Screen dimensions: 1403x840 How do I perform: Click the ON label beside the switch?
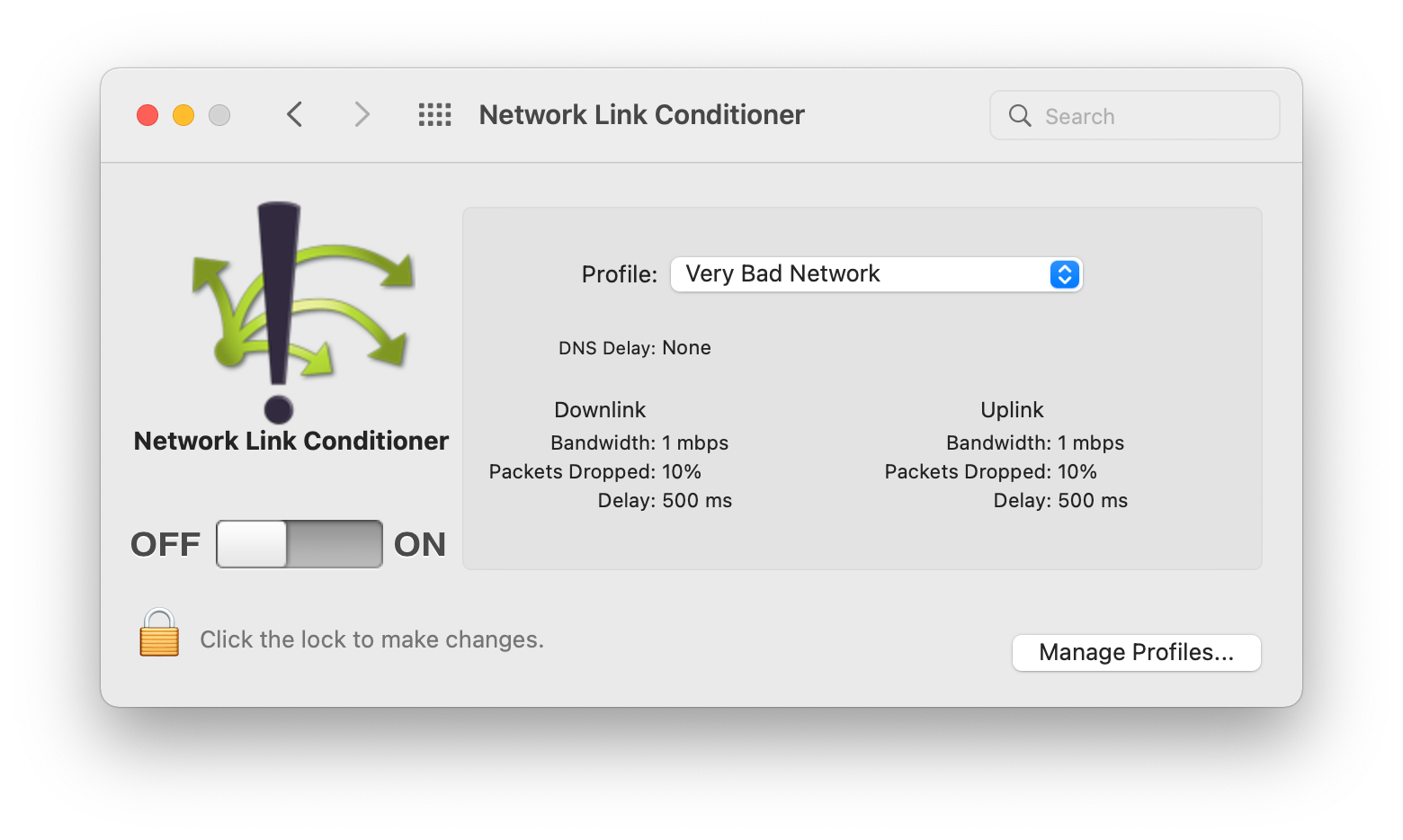pyautogui.click(x=420, y=544)
